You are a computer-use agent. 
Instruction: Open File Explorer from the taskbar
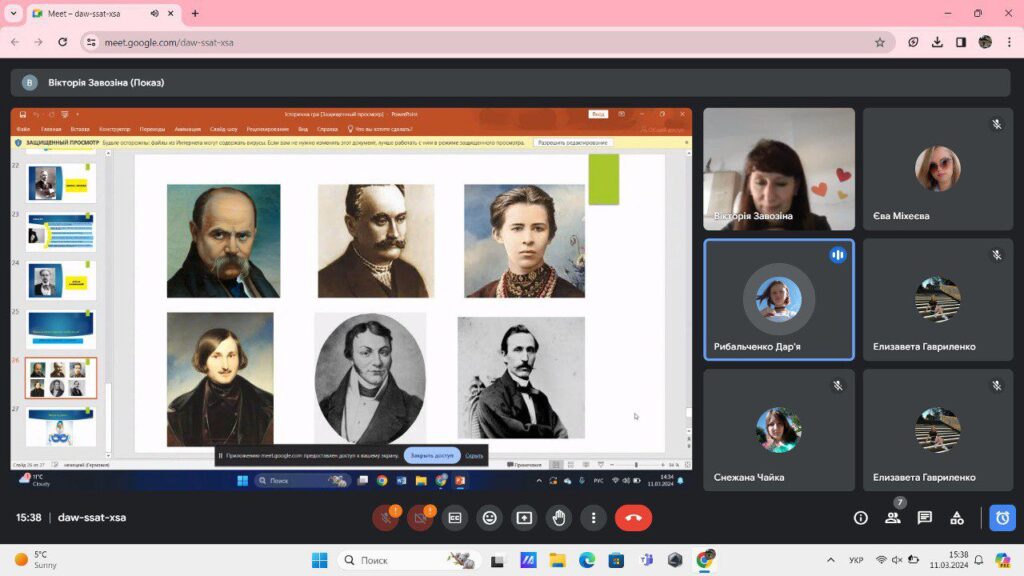[x=557, y=560]
